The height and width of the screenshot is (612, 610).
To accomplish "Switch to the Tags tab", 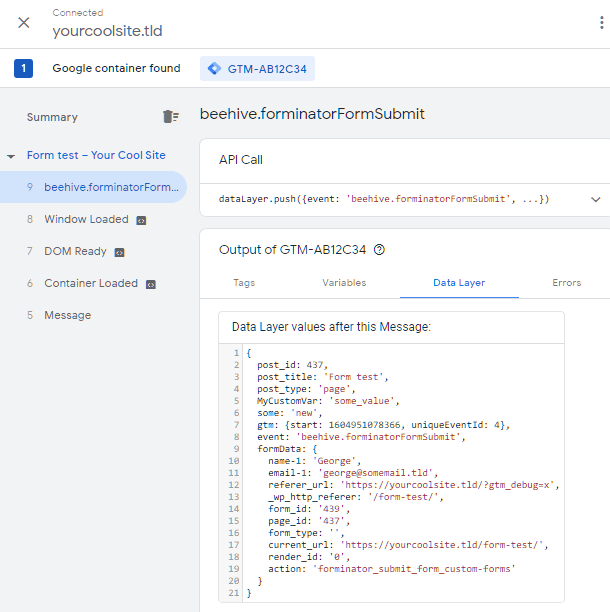I will pyautogui.click(x=244, y=283).
